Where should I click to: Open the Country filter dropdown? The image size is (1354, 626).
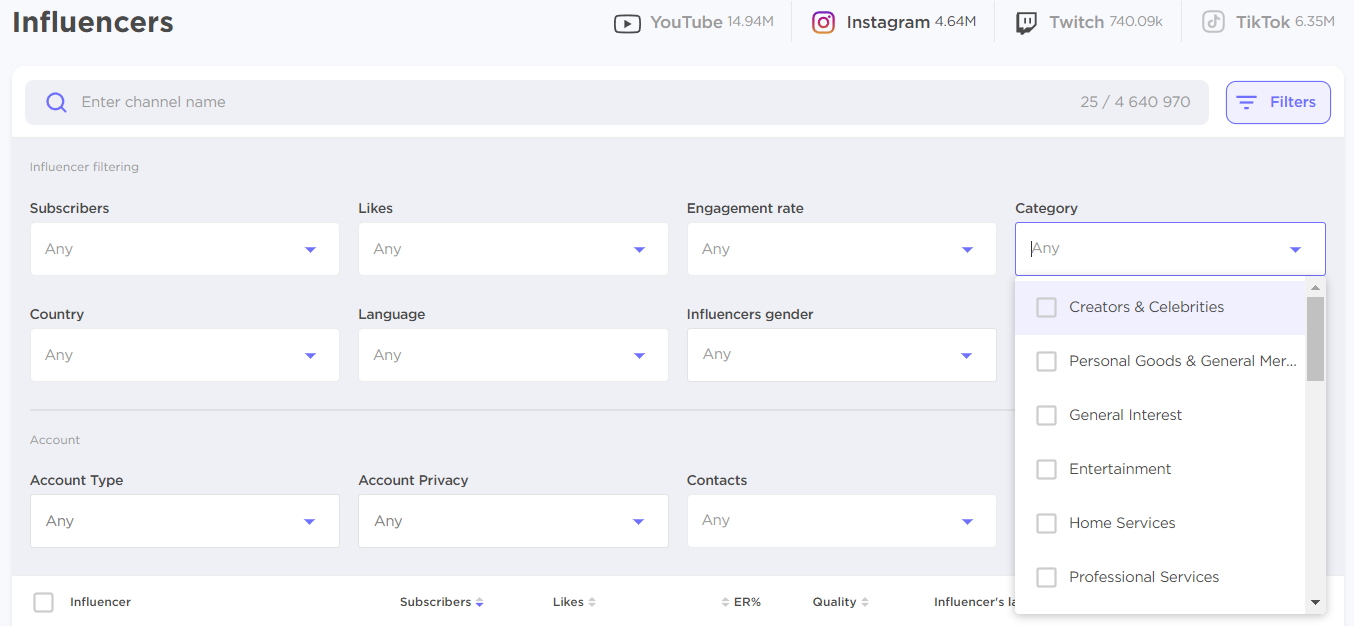[185, 355]
